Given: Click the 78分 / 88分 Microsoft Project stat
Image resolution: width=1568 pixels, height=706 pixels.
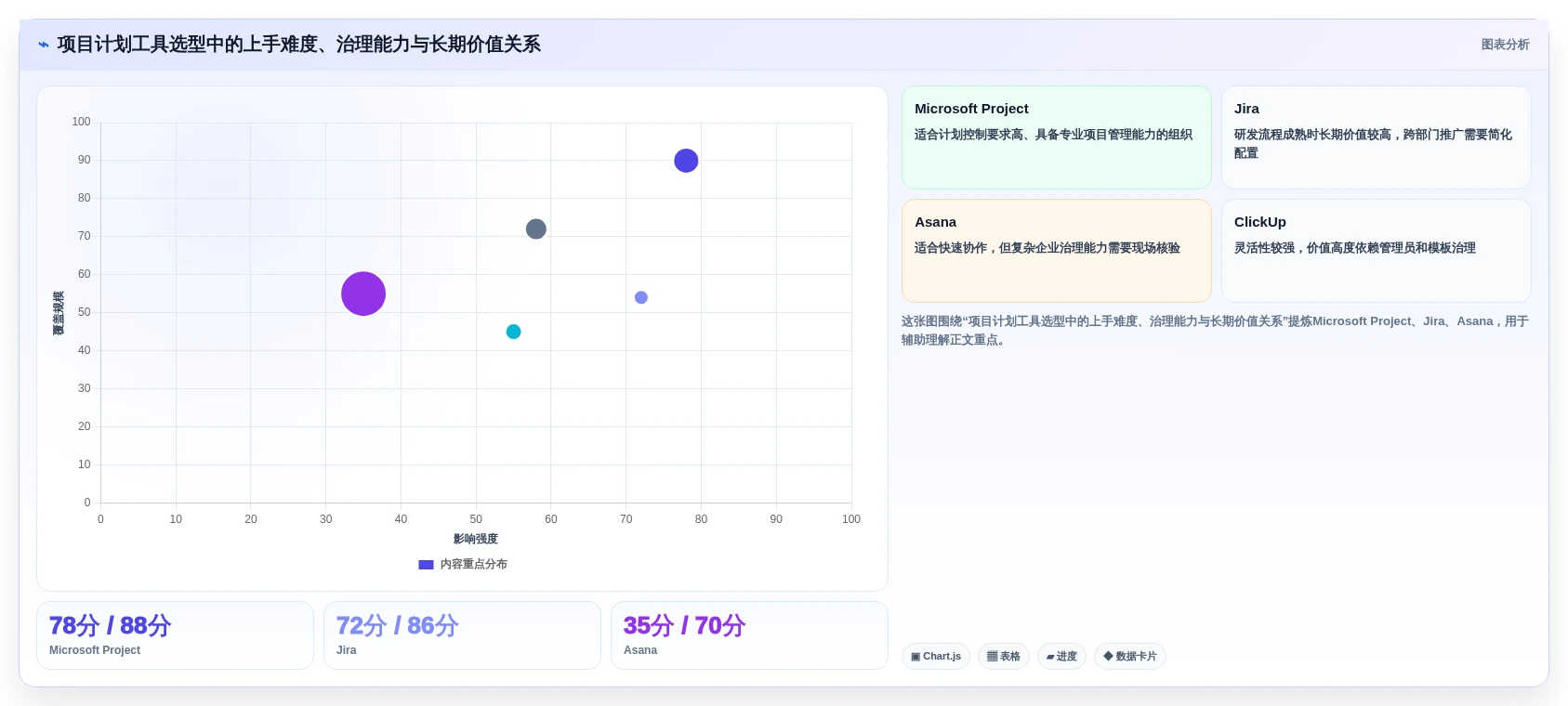Looking at the screenshot, I should (x=175, y=635).
